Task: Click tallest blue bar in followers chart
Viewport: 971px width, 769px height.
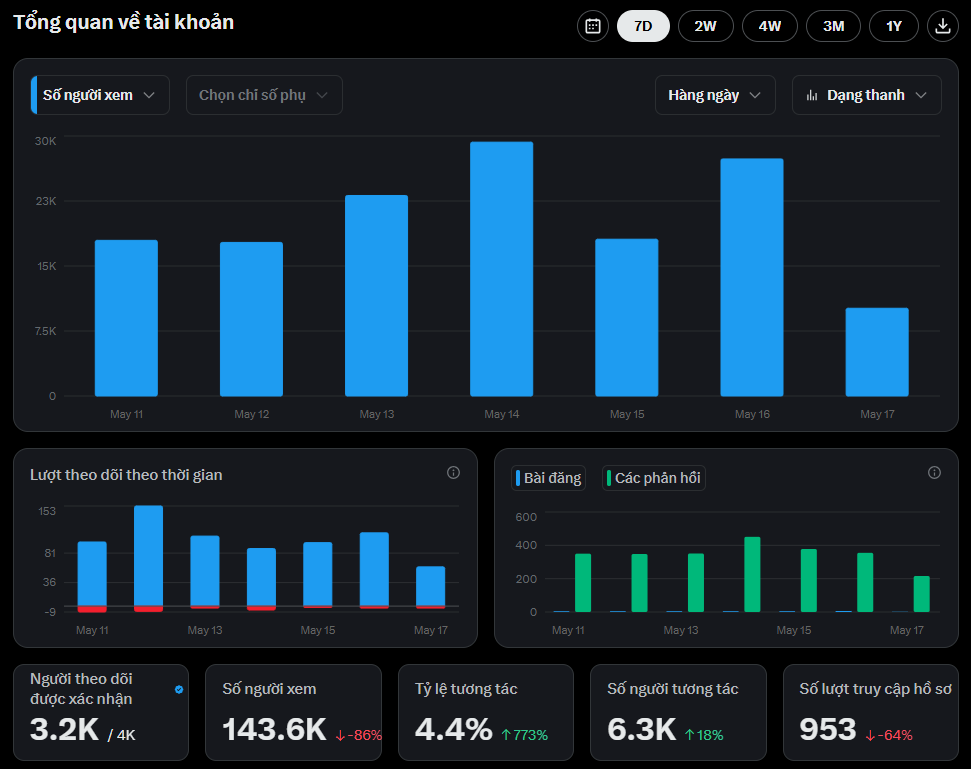Action: (149, 555)
